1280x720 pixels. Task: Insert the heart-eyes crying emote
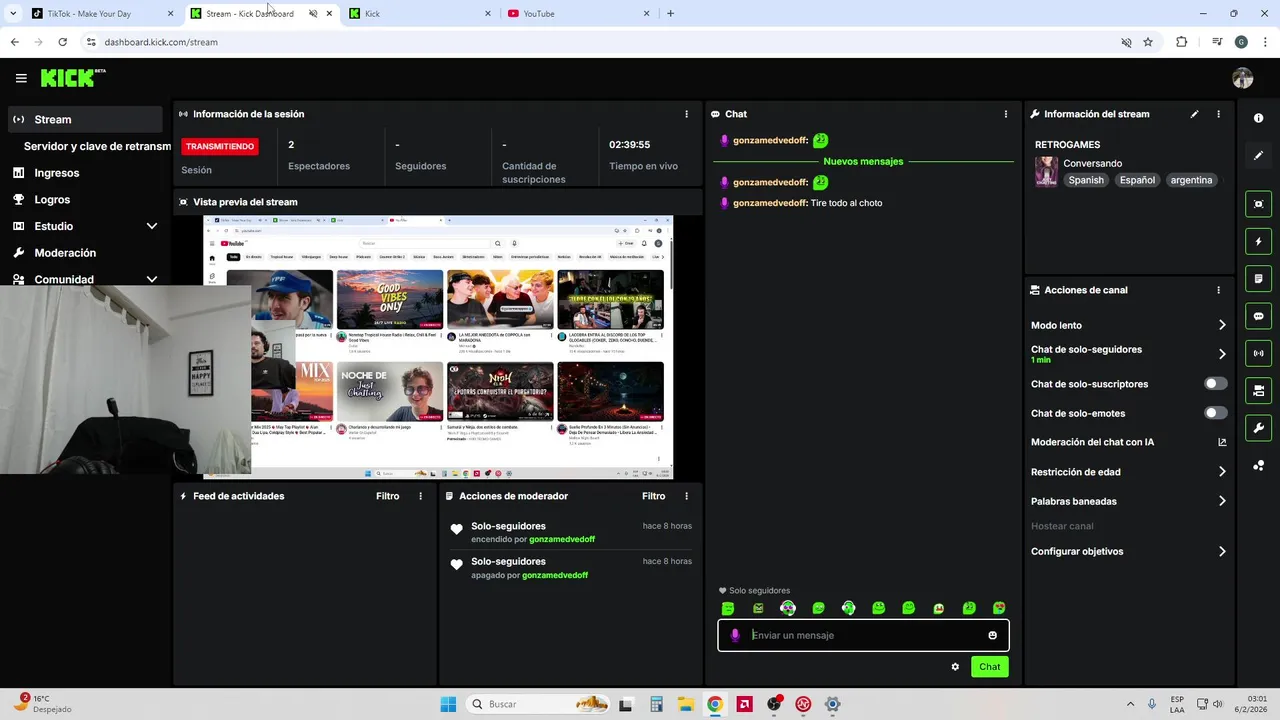(999, 608)
